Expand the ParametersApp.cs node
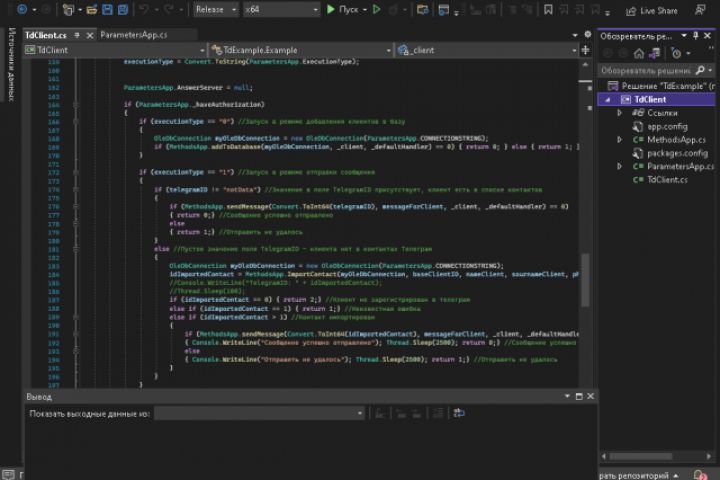720x480 pixels. click(x=619, y=166)
